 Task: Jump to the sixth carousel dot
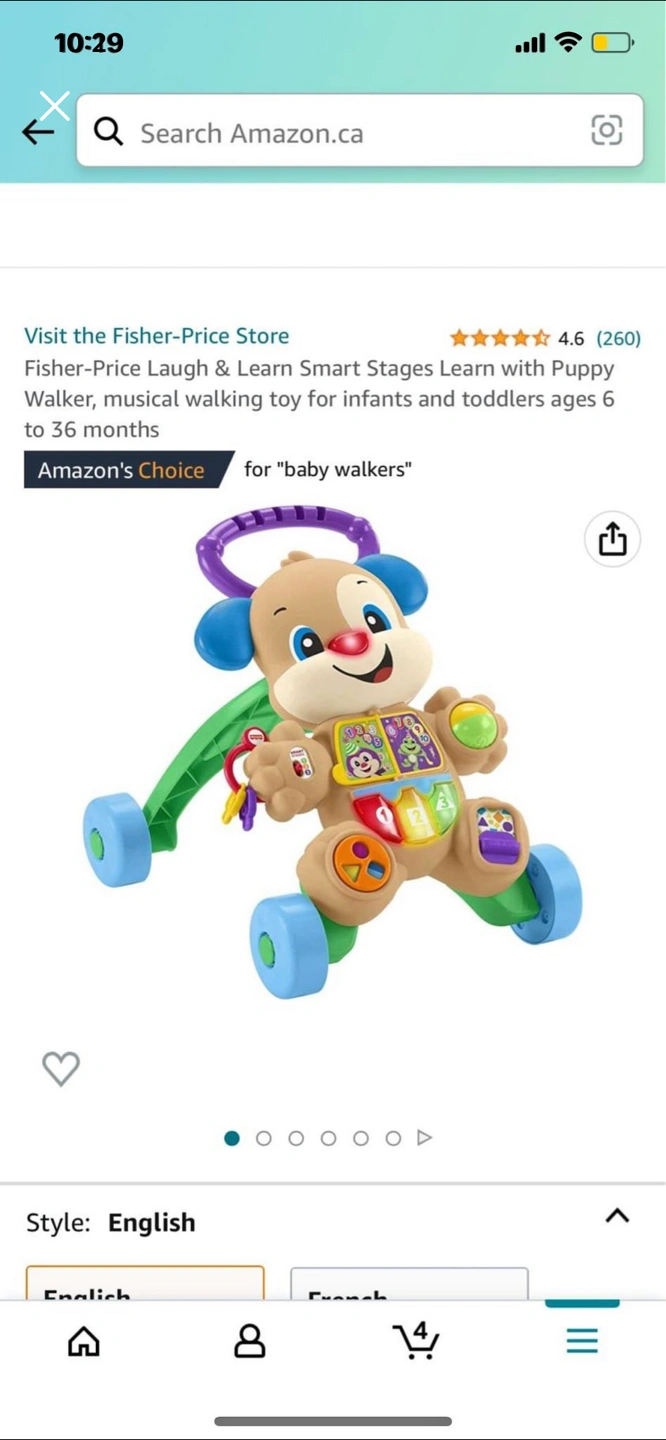(393, 1138)
